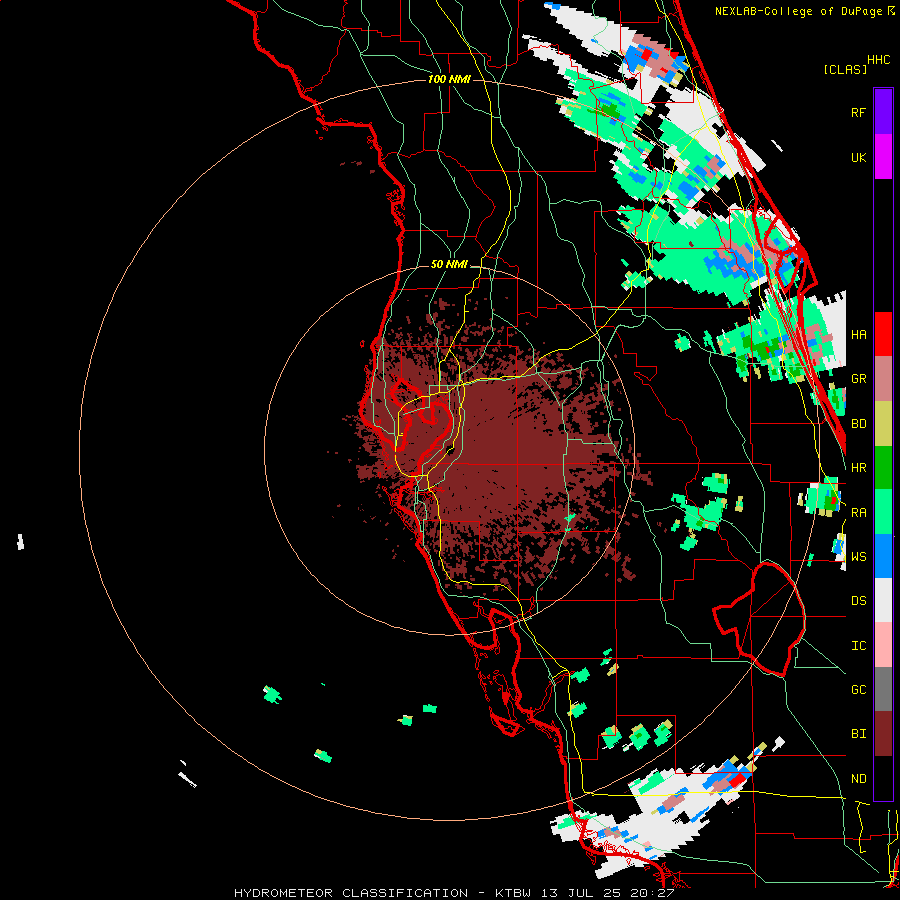Image resolution: width=900 pixels, height=900 pixels.
Task: Click the BI legend label
Action: pos(858,734)
